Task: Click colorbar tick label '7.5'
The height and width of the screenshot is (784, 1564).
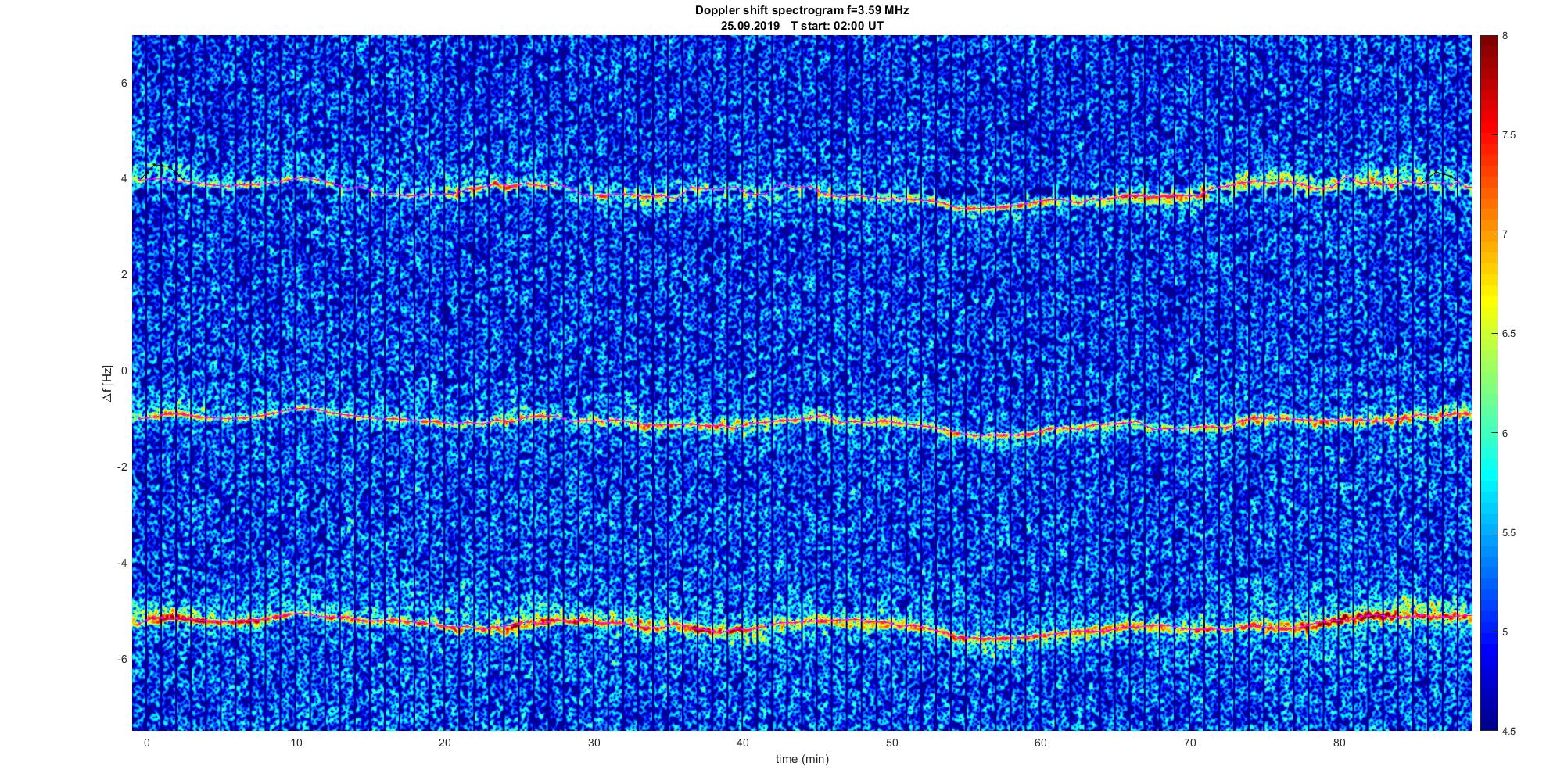Action: pyautogui.click(x=1509, y=135)
